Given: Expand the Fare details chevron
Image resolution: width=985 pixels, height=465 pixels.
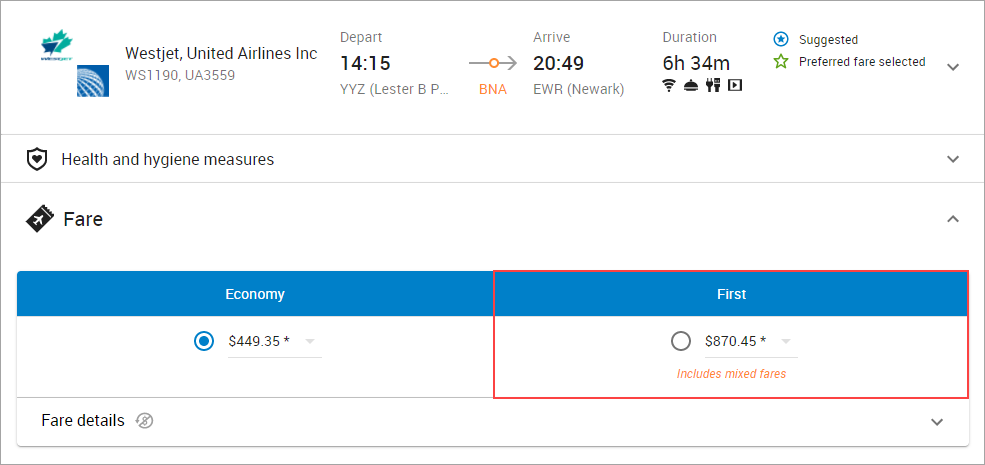Looking at the screenshot, I should tap(937, 421).
